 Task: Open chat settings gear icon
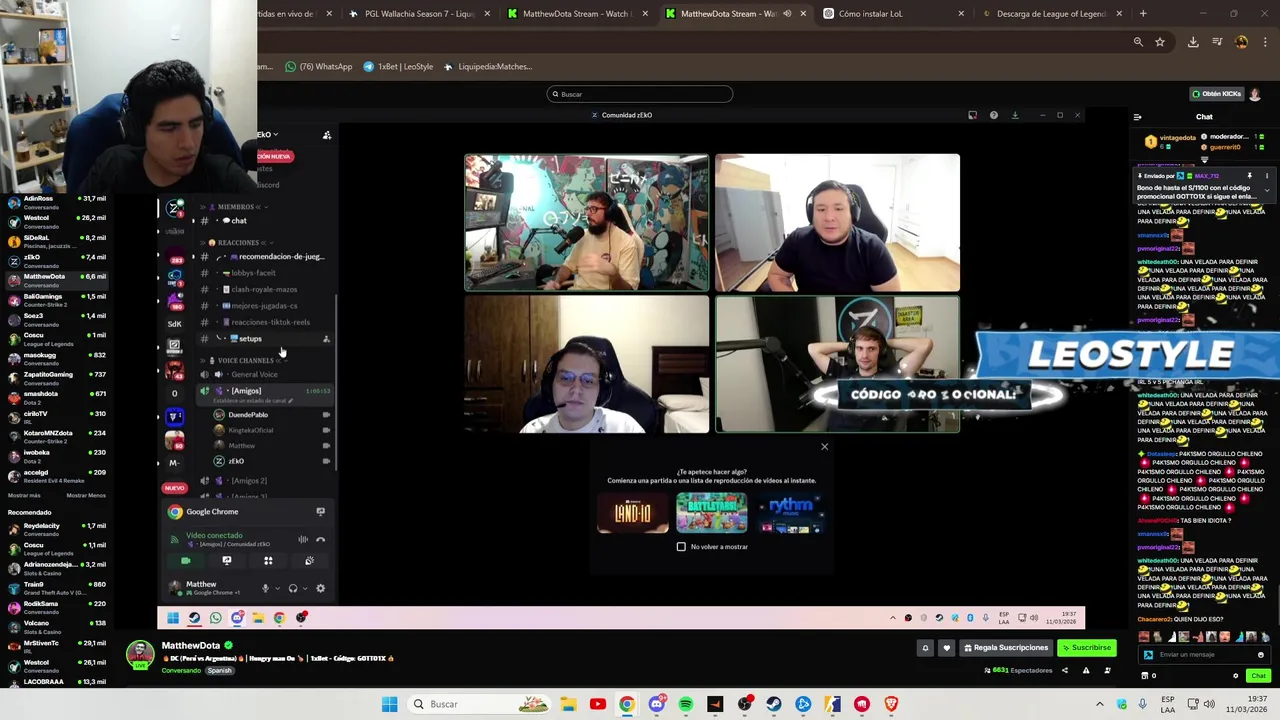tap(1235, 676)
